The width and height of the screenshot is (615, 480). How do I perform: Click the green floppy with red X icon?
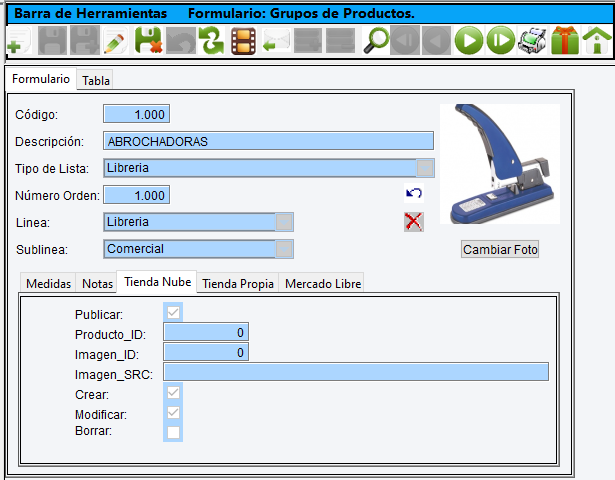coord(148,40)
